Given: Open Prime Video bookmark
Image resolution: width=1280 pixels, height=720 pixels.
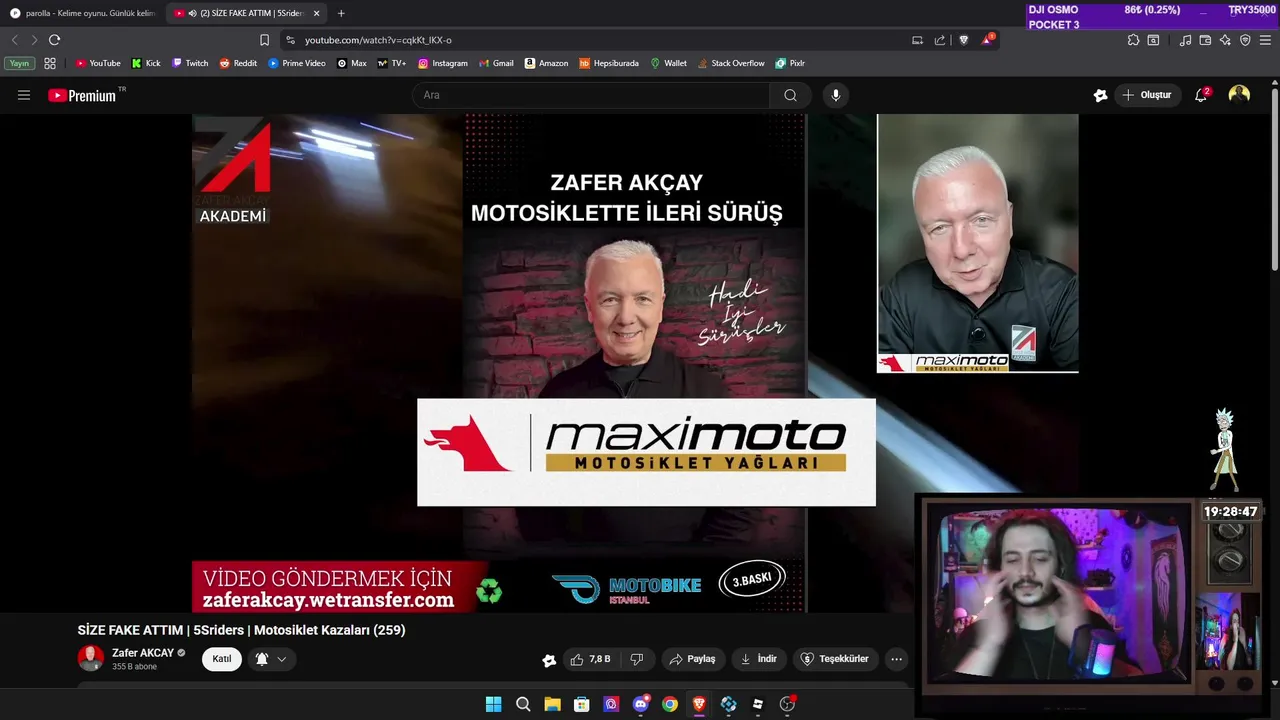Looking at the screenshot, I should coord(297,63).
